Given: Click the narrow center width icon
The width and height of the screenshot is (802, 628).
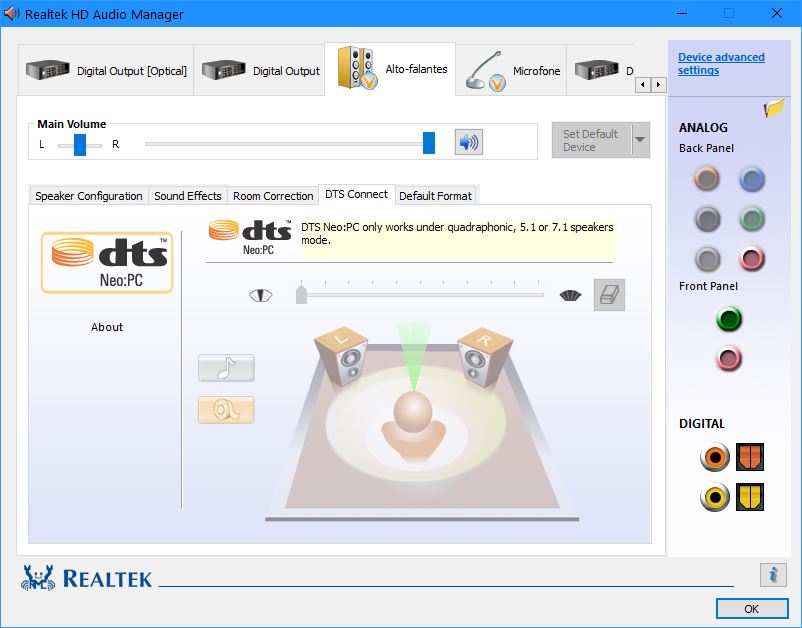Looking at the screenshot, I should coord(261,296).
